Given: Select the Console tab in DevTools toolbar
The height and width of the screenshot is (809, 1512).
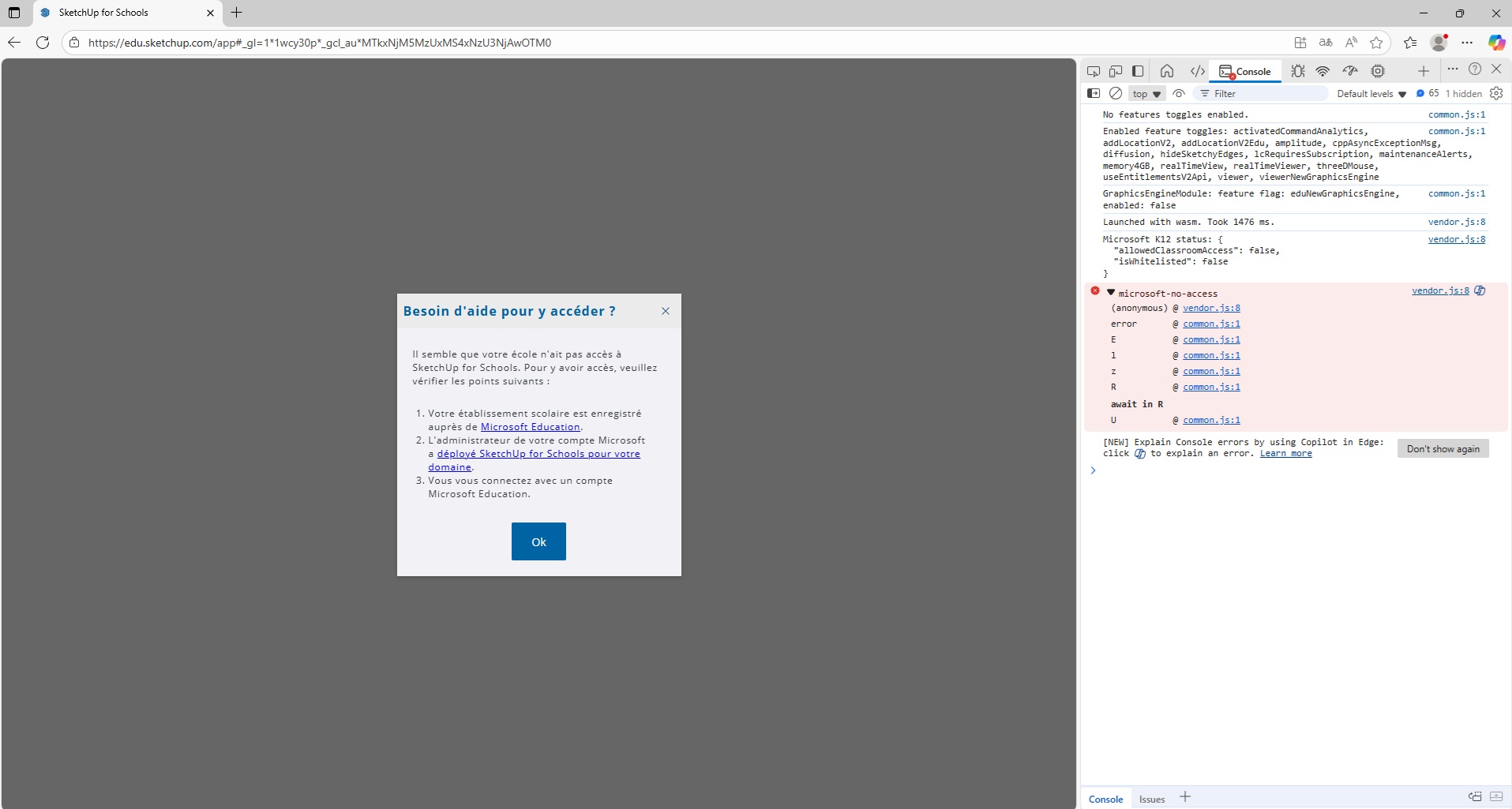Looking at the screenshot, I should [x=1245, y=71].
